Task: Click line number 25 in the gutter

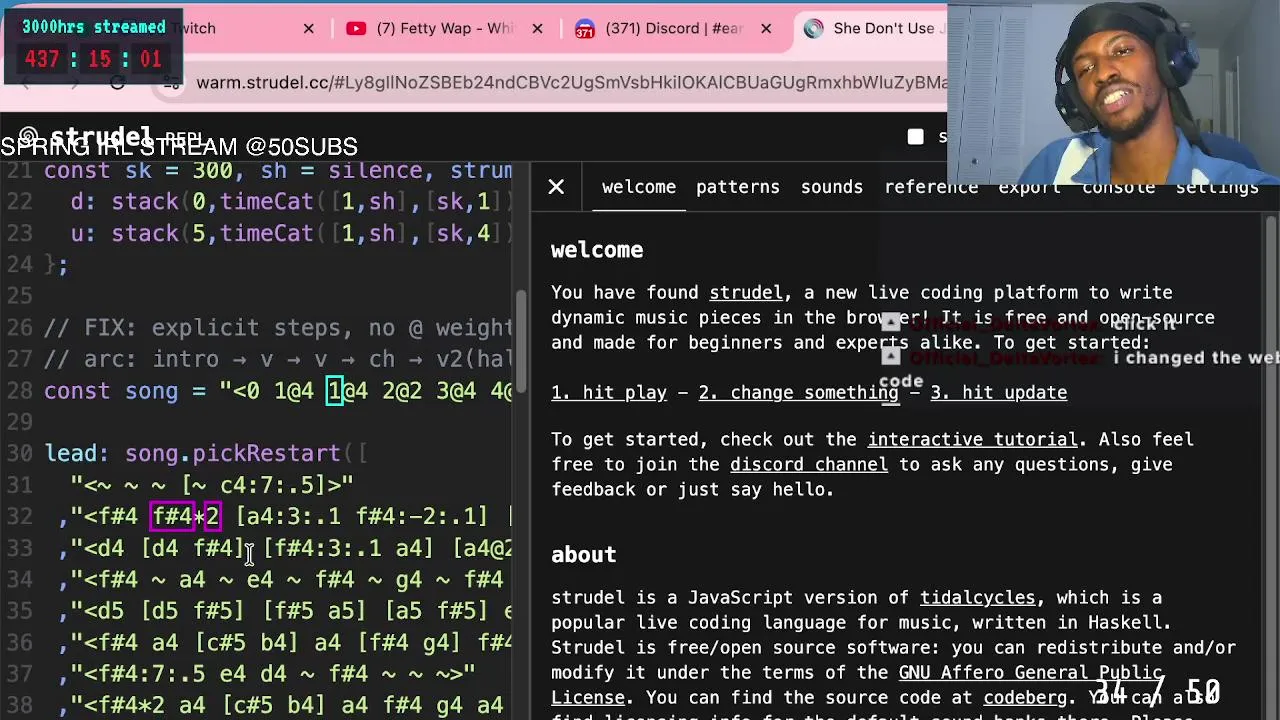Action: click(x=19, y=296)
